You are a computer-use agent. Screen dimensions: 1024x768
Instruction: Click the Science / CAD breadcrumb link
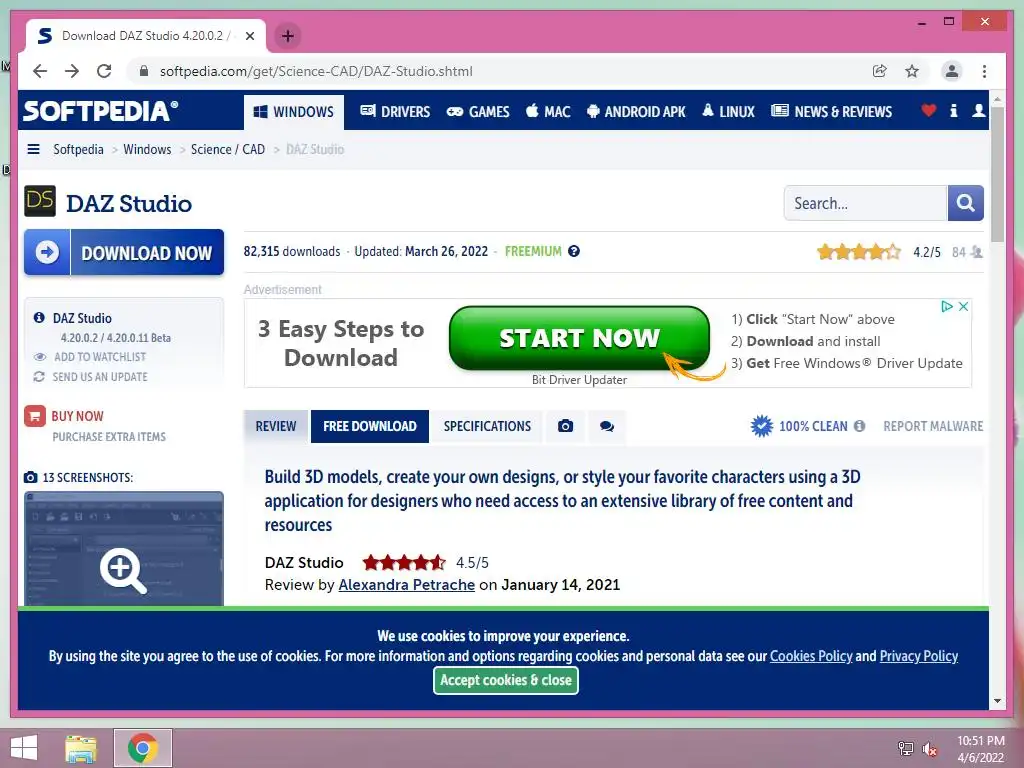(228, 149)
